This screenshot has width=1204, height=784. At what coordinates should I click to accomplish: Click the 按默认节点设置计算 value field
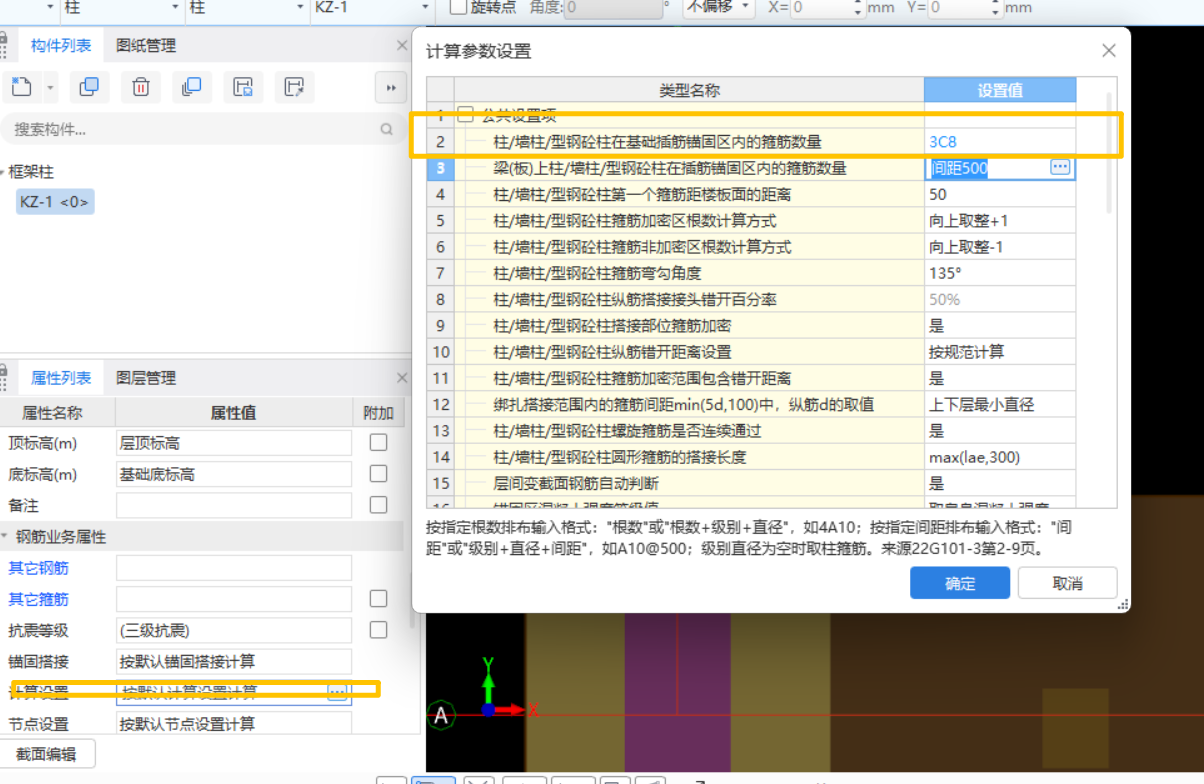click(x=234, y=723)
